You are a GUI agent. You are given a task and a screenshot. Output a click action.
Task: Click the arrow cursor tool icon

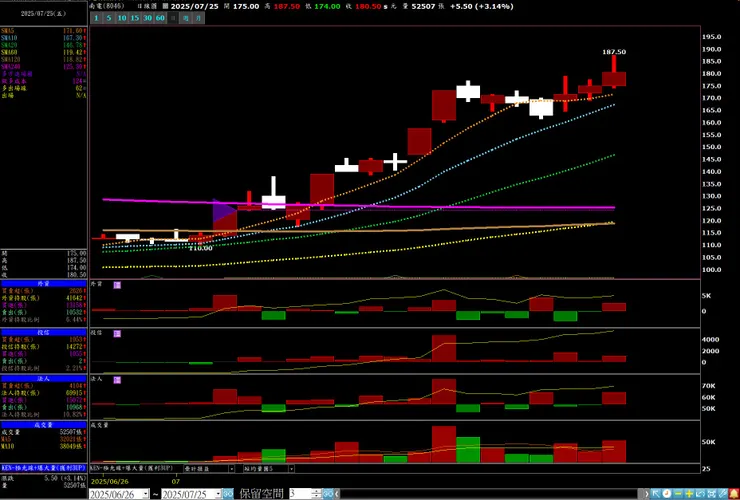[x=656, y=494]
